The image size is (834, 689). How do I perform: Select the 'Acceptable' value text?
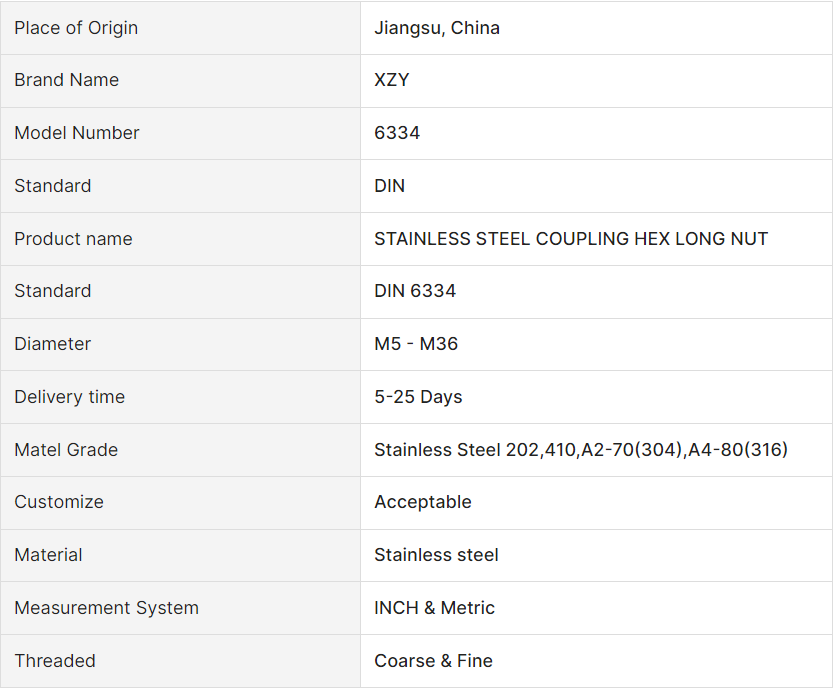click(423, 502)
